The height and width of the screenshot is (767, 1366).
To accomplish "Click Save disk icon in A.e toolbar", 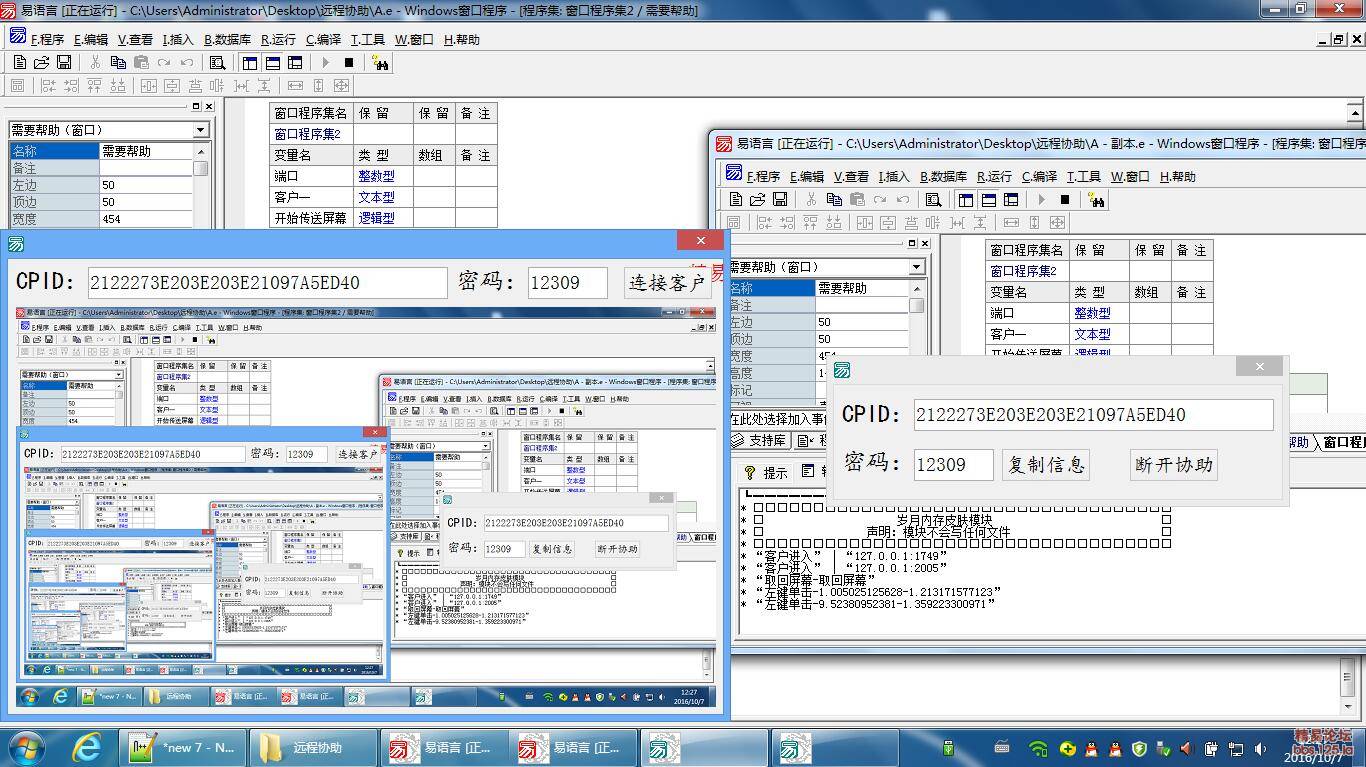I will tap(64, 62).
